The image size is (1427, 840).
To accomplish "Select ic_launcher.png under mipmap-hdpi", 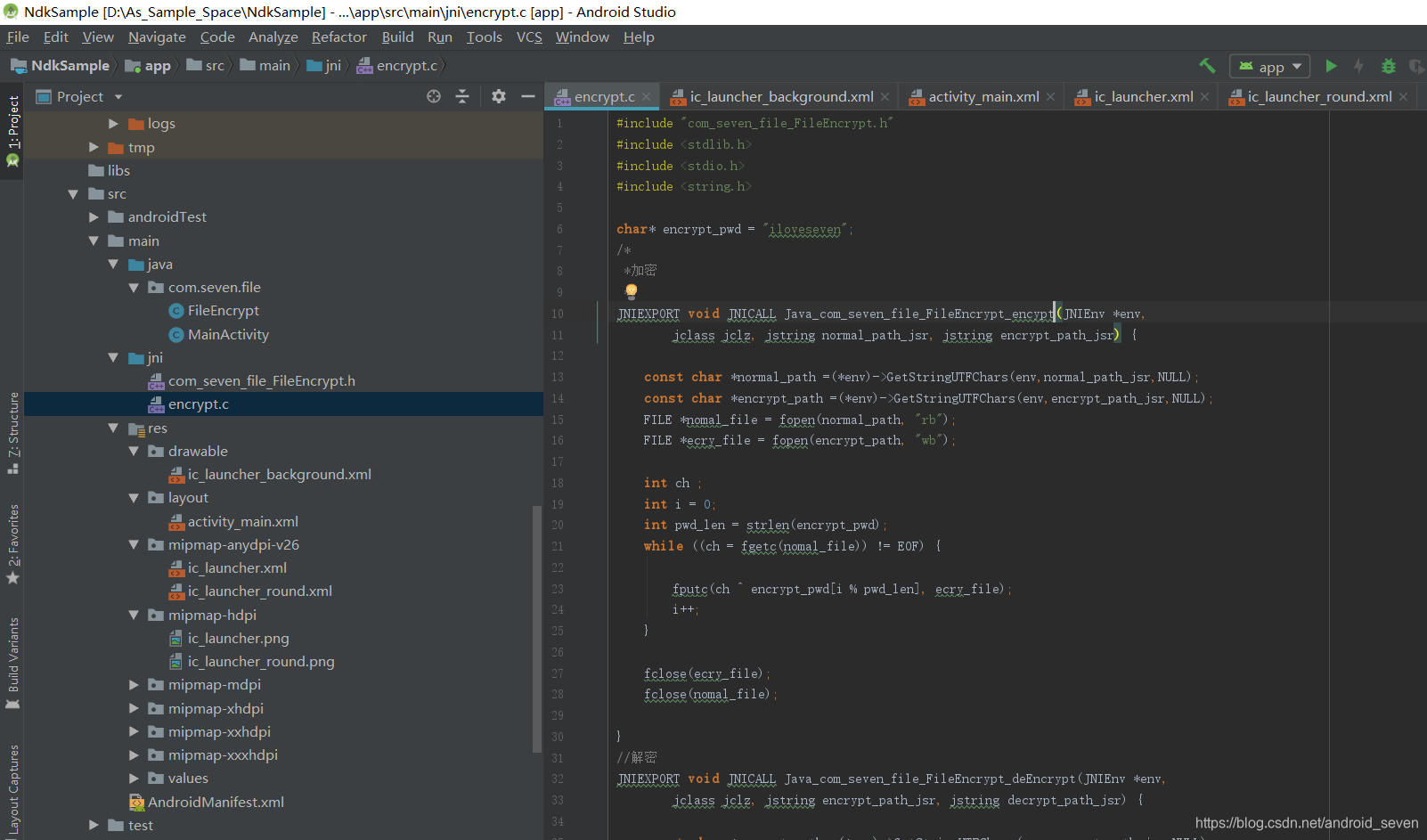I will pyautogui.click(x=229, y=638).
